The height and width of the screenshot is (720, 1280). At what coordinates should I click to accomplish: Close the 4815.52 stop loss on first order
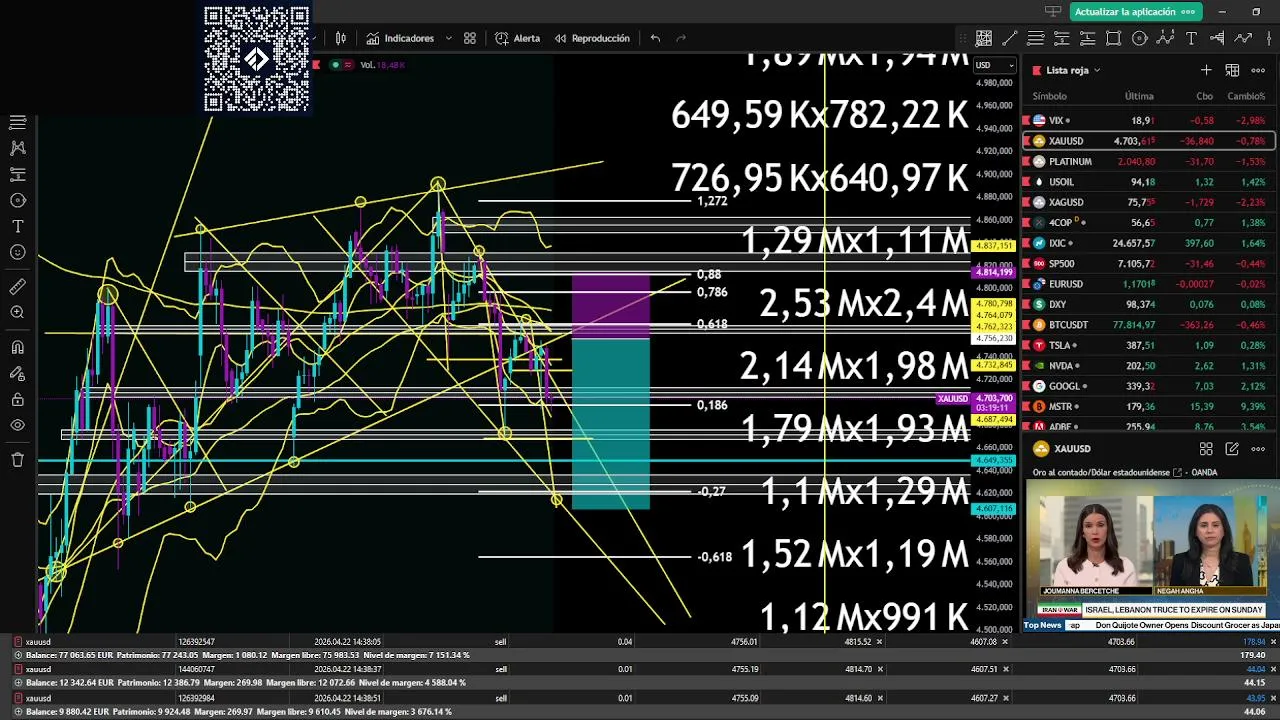tap(881, 641)
